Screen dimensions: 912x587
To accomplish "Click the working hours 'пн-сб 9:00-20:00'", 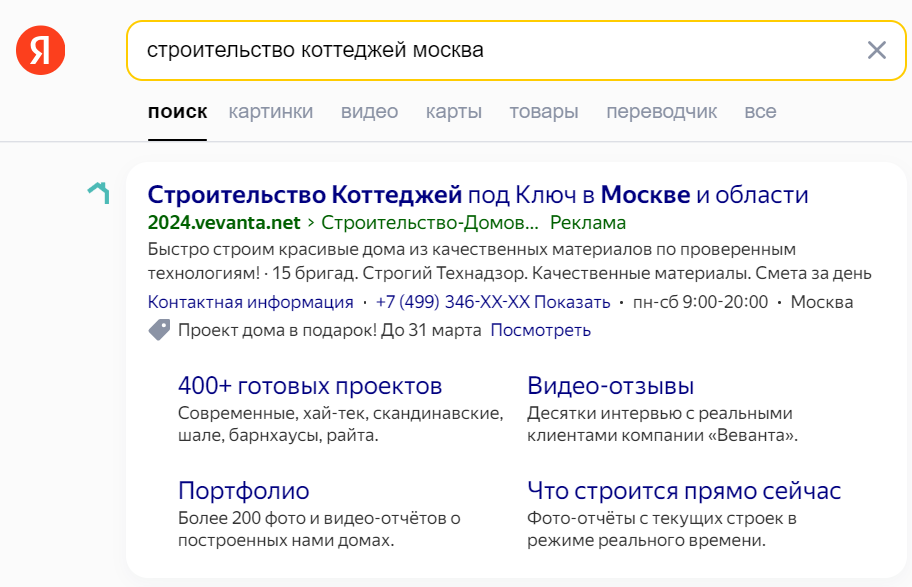I will click(700, 302).
